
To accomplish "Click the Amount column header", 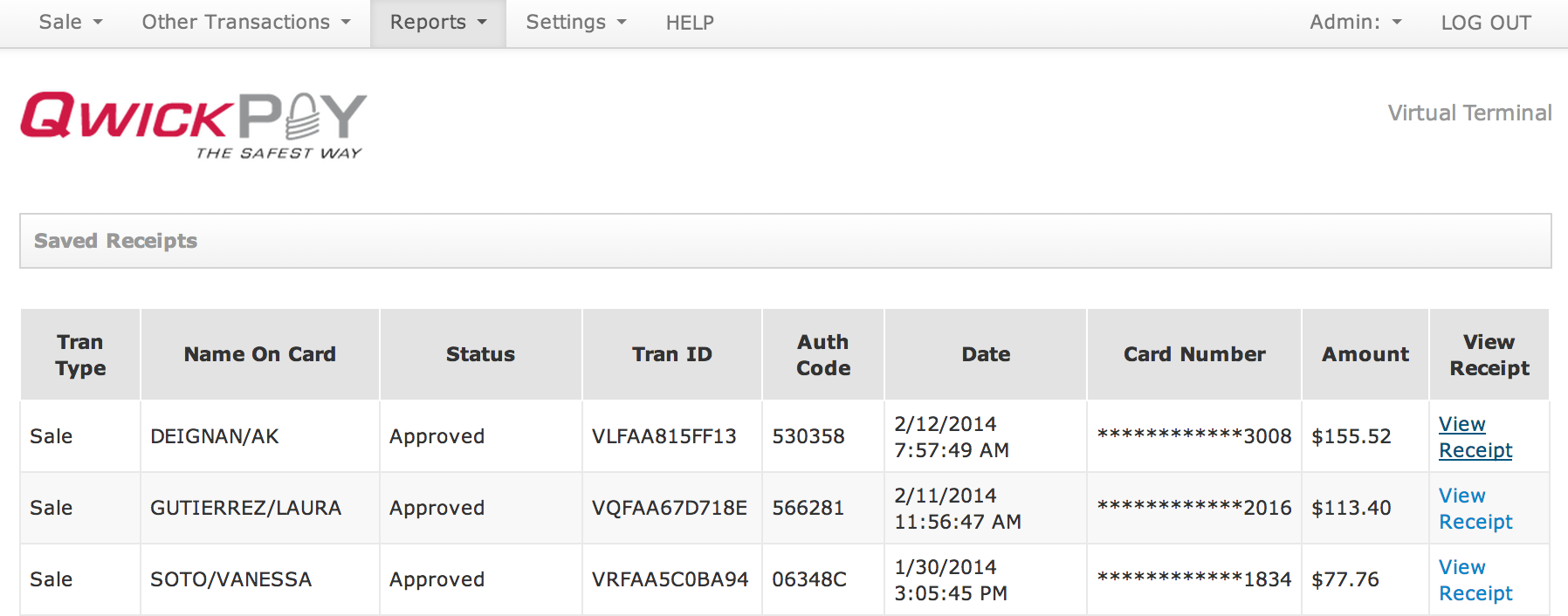I will click(1365, 354).
